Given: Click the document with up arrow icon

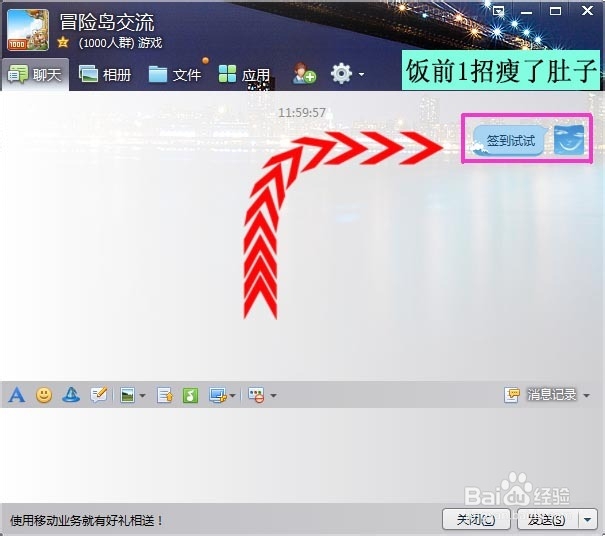Looking at the screenshot, I should coord(164,395).
